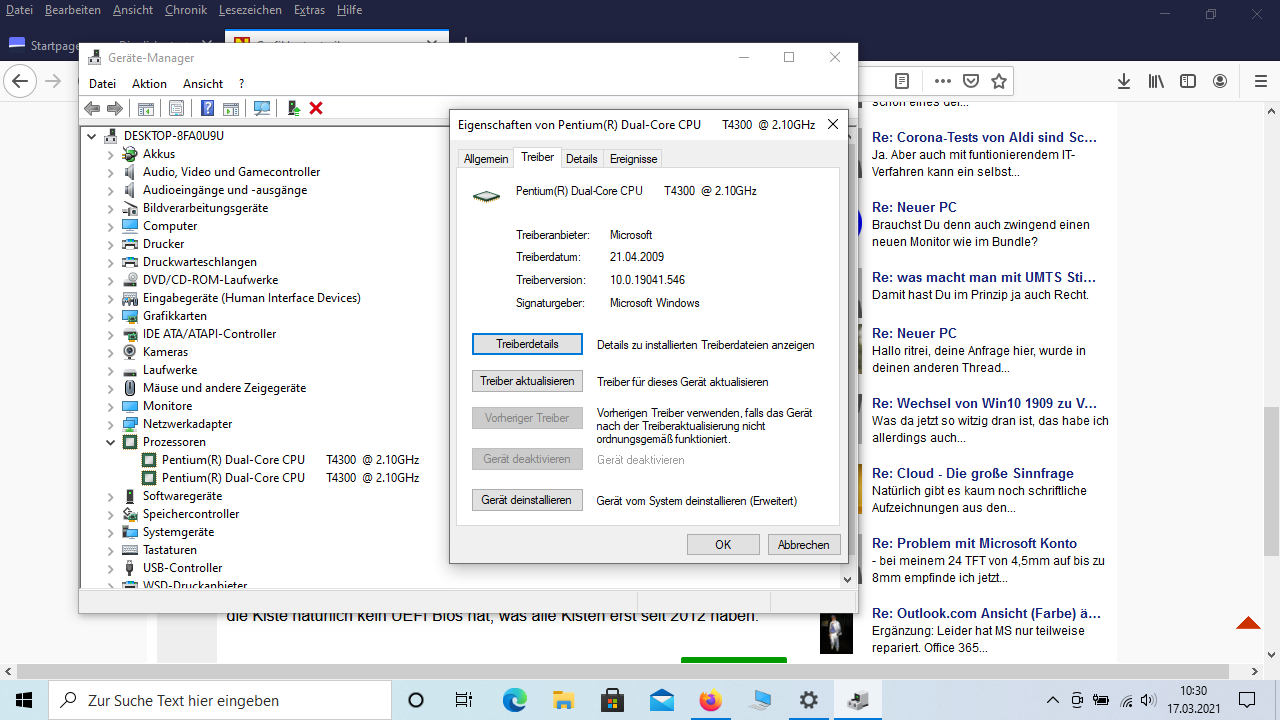Open link 'Re: Cloud - Die große Sinnfrage'
The height and width of the screenshot is (720, 1280).
coord(973,473)
